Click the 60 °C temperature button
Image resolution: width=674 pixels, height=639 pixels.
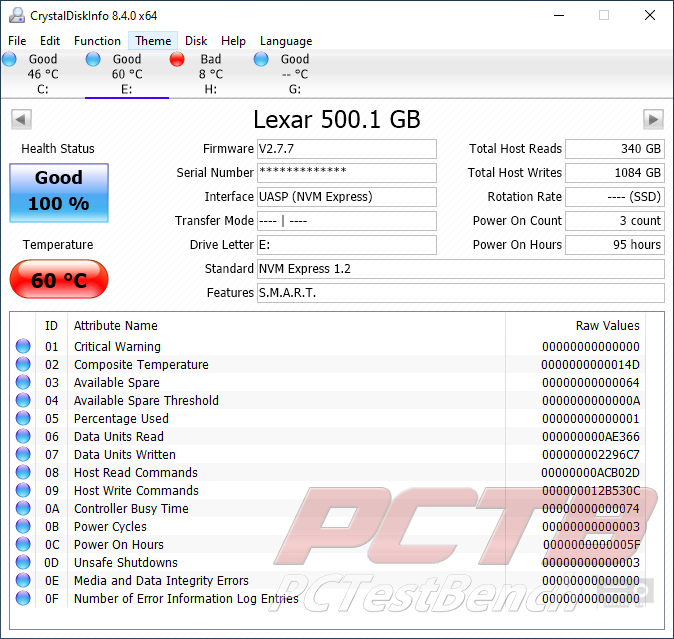(59, 279)
